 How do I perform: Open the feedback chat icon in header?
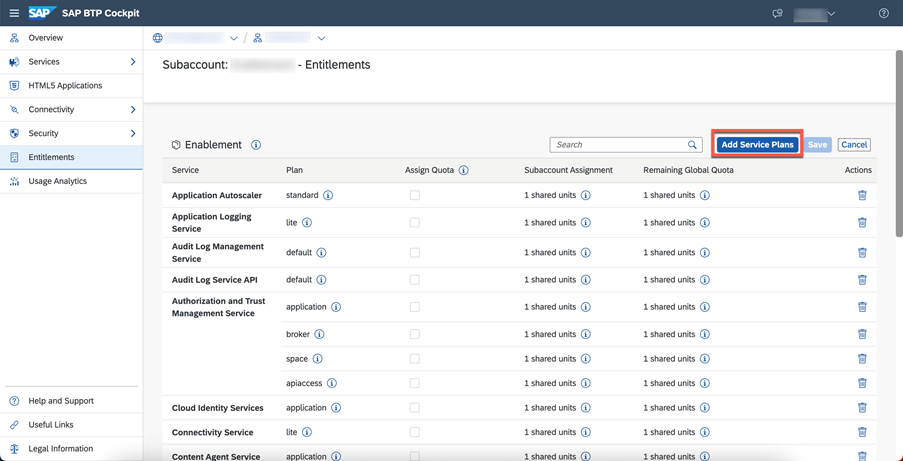[x=777, y=13]
